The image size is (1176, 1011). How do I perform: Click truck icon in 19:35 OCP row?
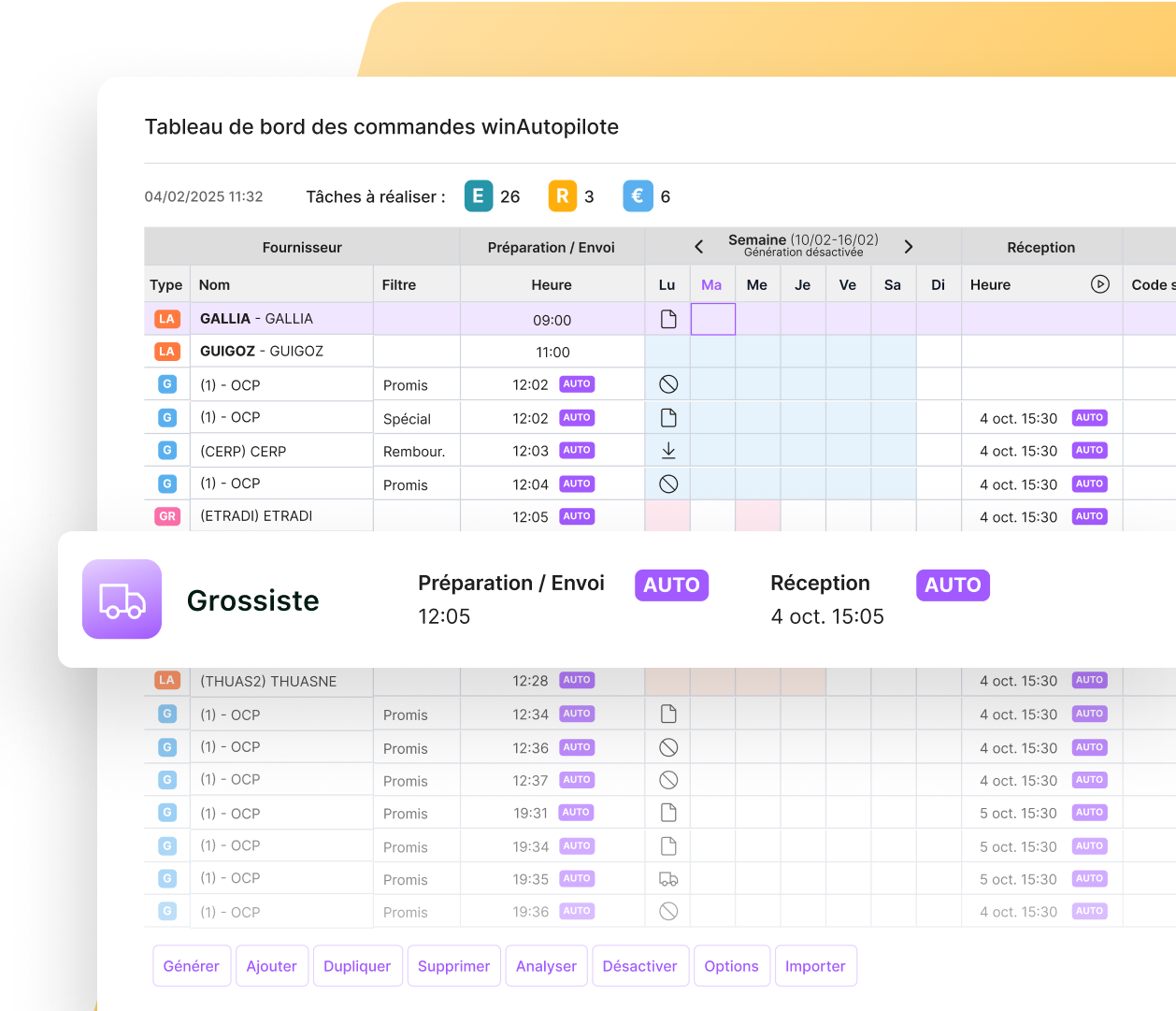click(x=668, y=879)
